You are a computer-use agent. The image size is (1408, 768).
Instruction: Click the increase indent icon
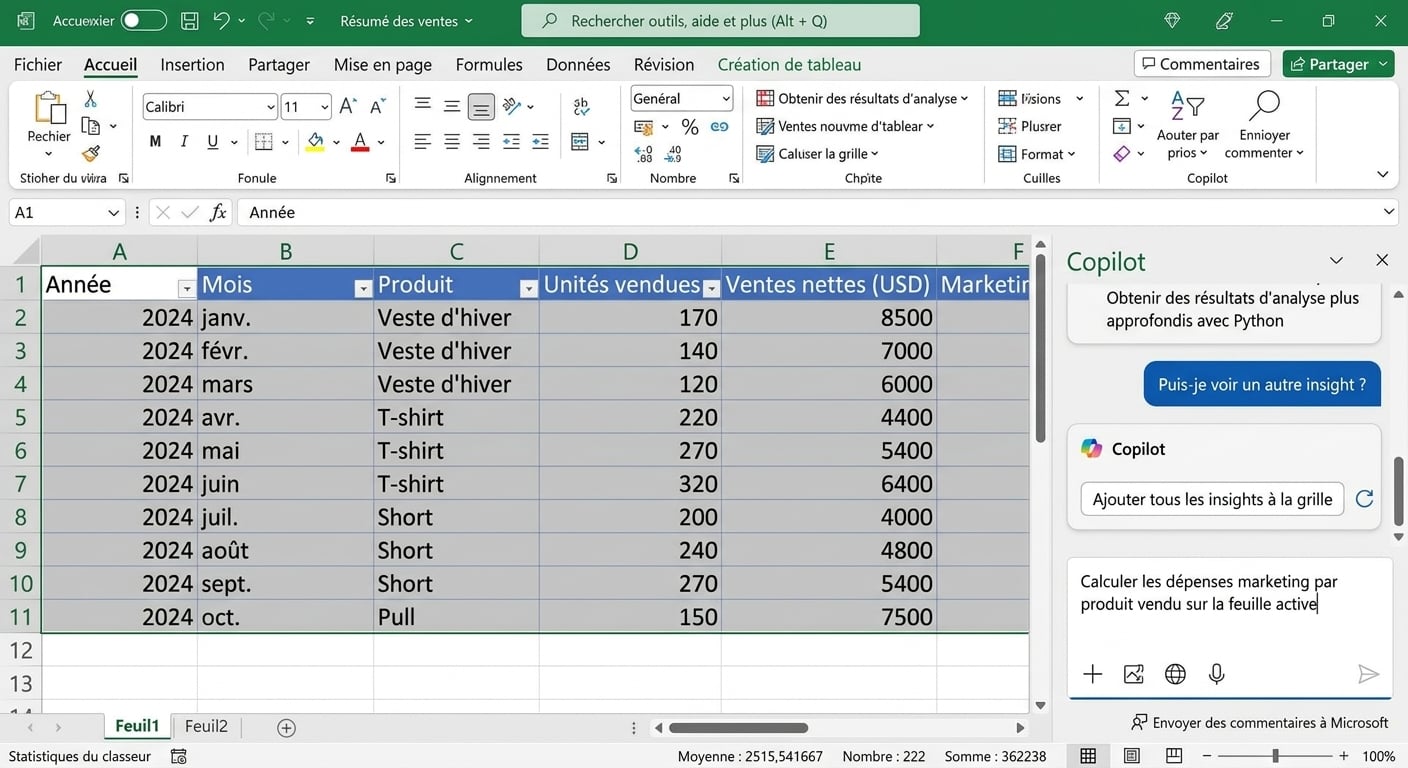pyautogui.click(x=540, y=142)
